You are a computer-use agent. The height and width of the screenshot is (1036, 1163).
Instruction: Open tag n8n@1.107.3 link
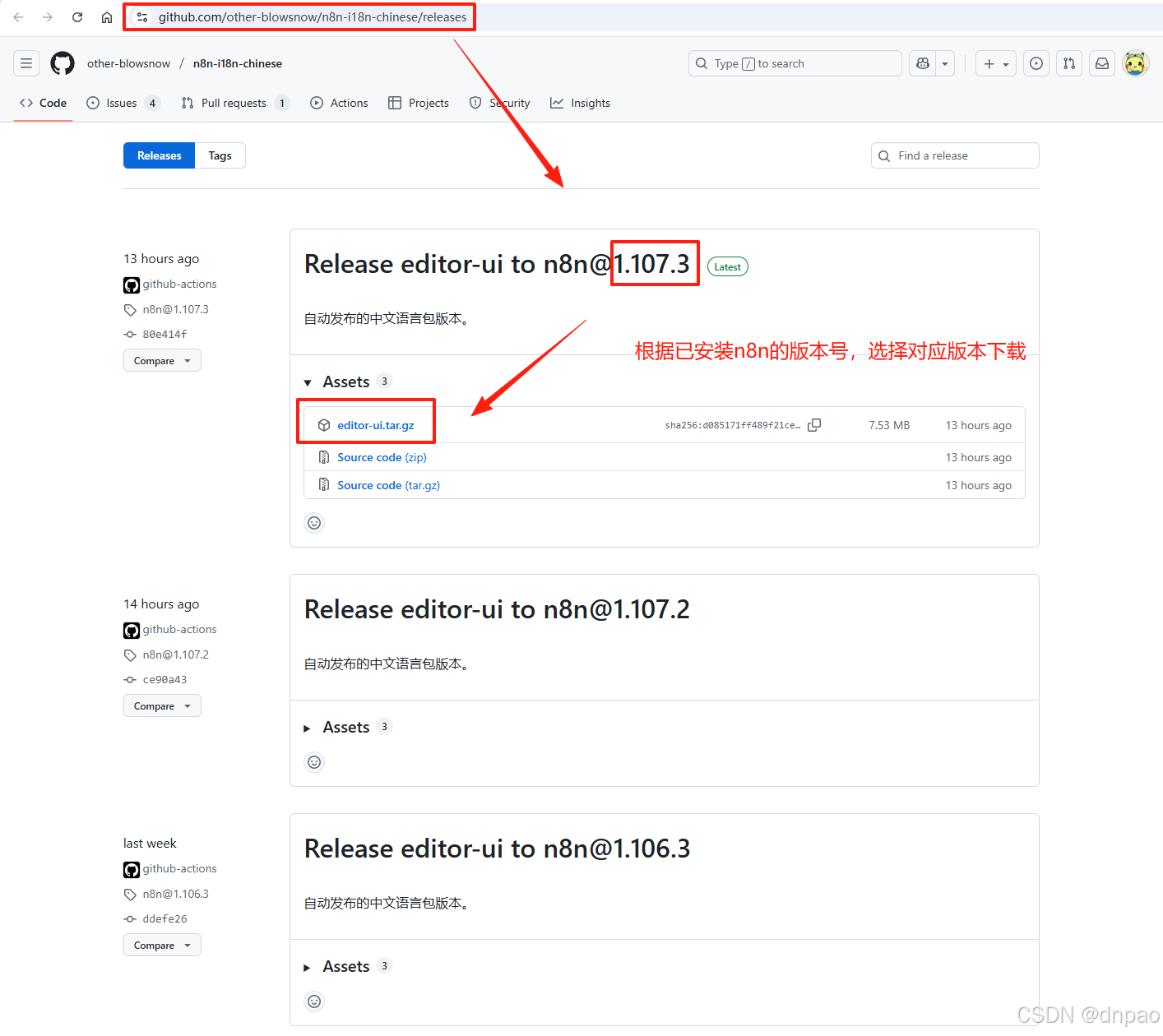(x=175, y=309)
